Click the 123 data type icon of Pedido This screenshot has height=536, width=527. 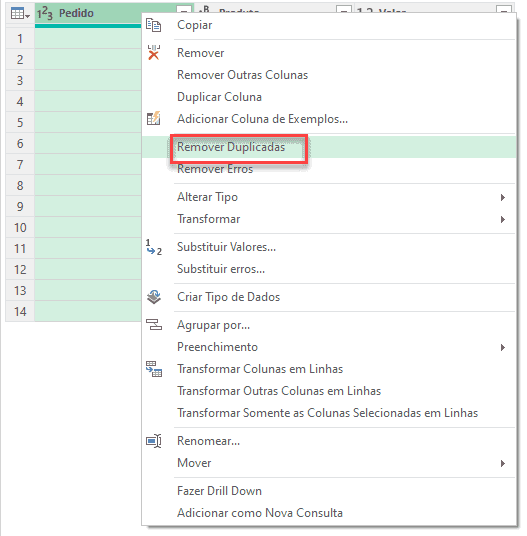[45, 13]
